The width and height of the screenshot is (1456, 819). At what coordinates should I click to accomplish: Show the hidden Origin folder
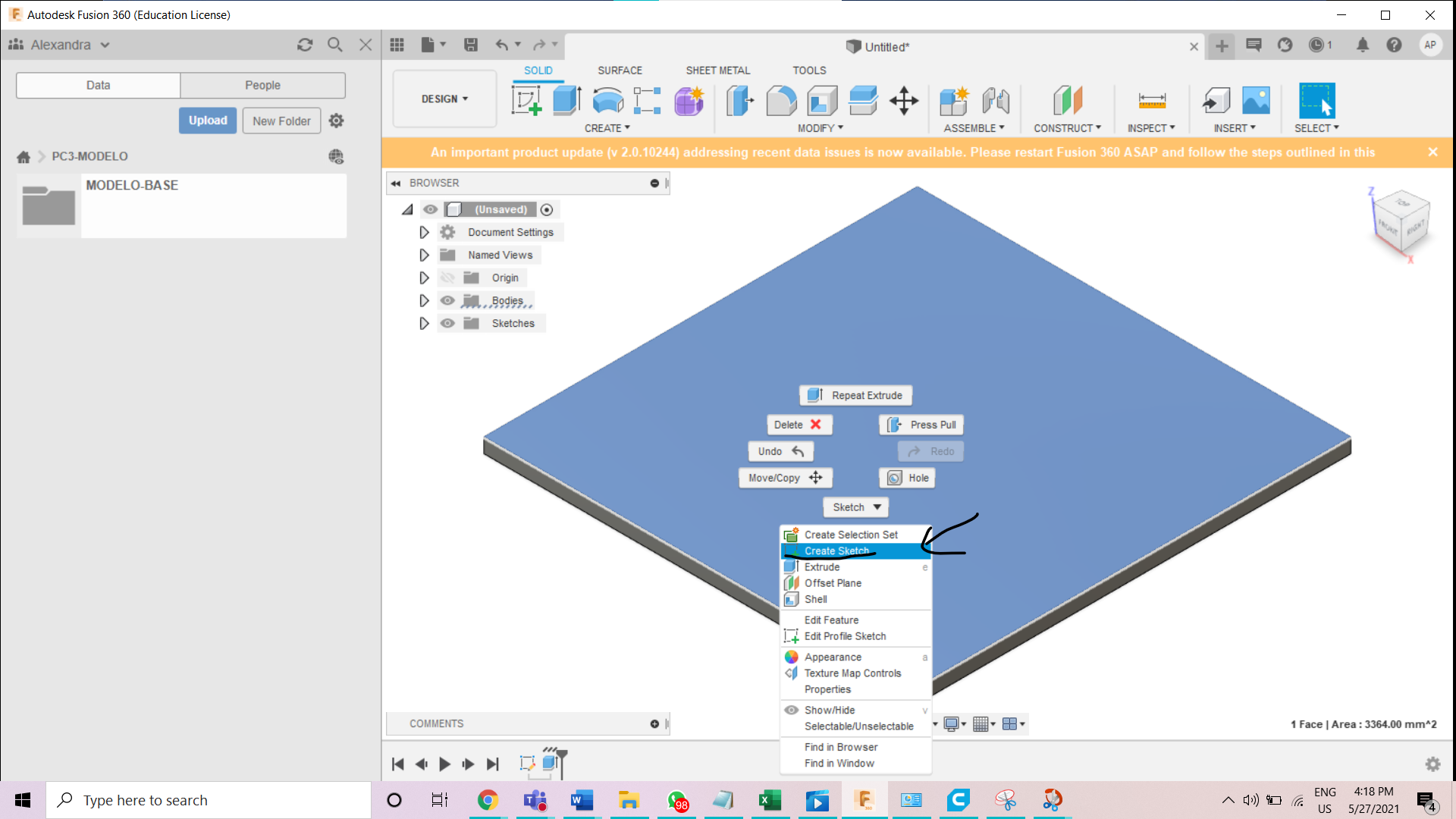[x=447, y=278]
